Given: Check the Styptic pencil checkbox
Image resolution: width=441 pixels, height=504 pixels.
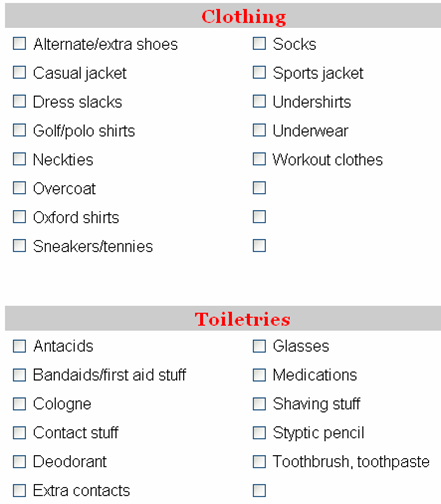Looking at the screenshot, I should 259,433.
